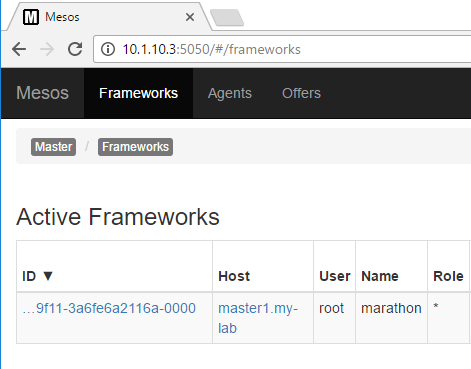The width and height of the screenshot is (471, 369).
Task: Click the Master breadcrumb
Action: click(x=53, y=147)
